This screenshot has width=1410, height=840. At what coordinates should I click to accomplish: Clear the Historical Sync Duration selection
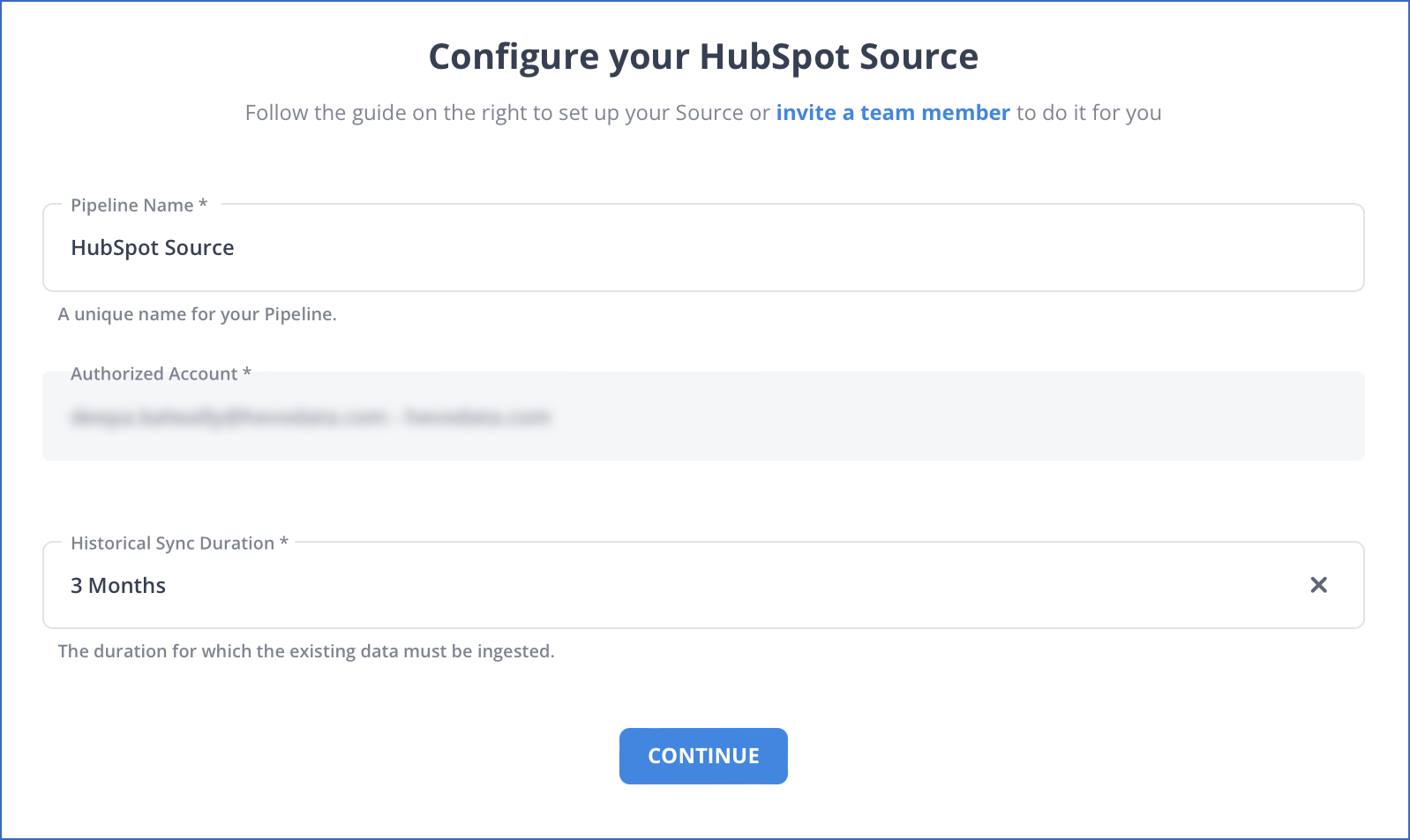pos(1318,585)
